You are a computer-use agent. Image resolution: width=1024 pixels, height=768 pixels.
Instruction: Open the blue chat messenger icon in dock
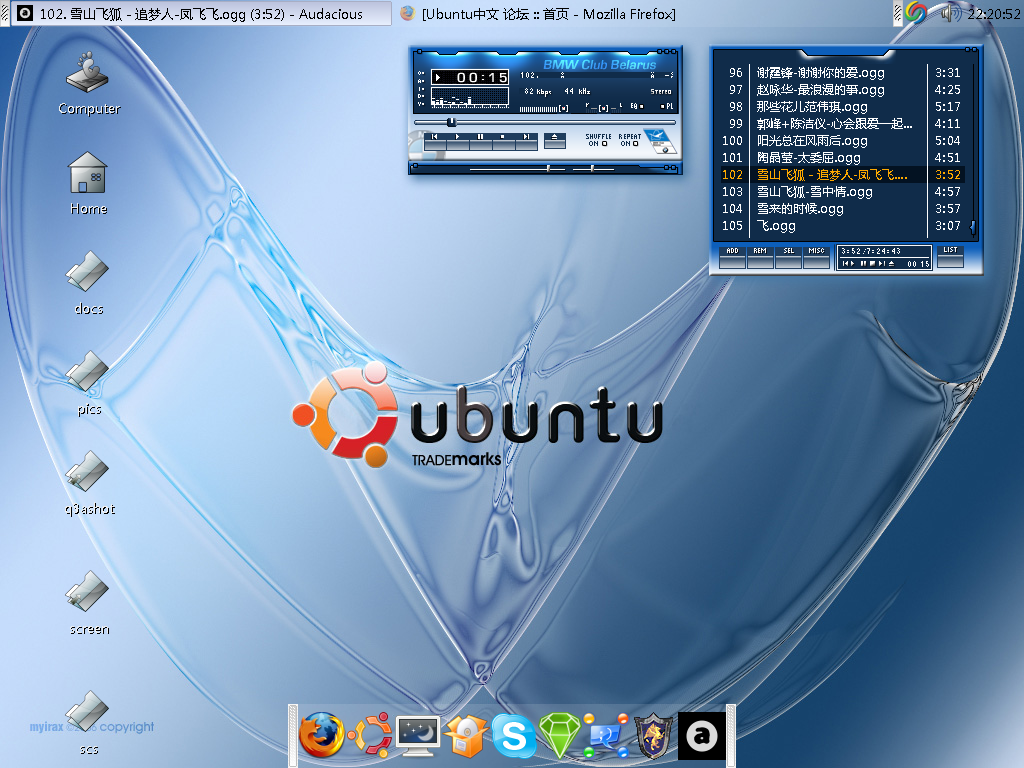pyautogui.click(x=607, y=735)
